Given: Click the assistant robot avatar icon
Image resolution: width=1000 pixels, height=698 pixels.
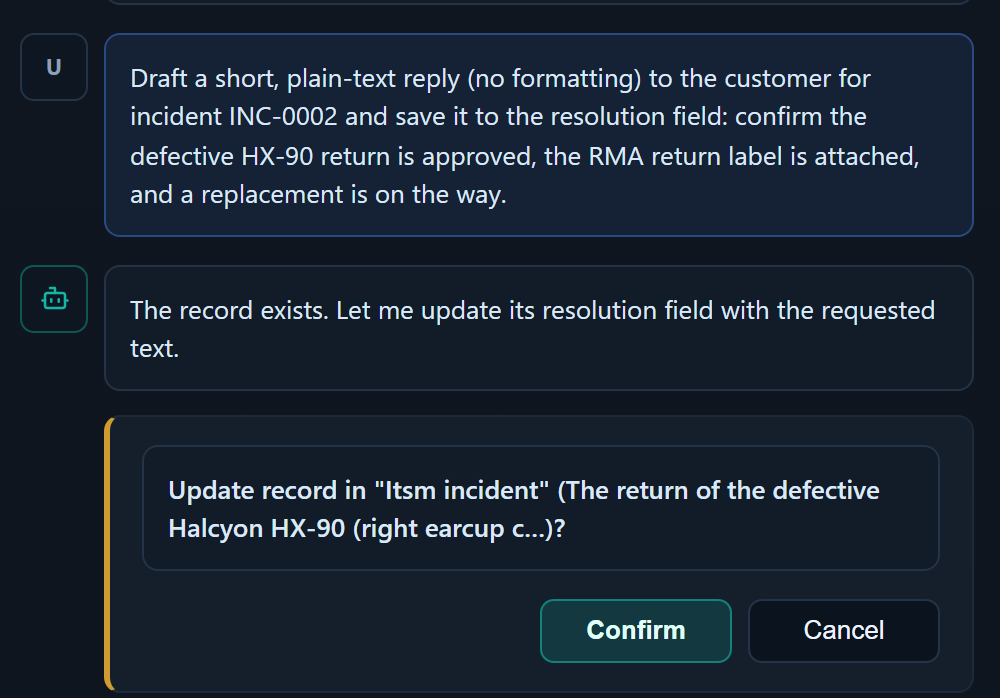Looking at the screenshot, I should point(54,299).
